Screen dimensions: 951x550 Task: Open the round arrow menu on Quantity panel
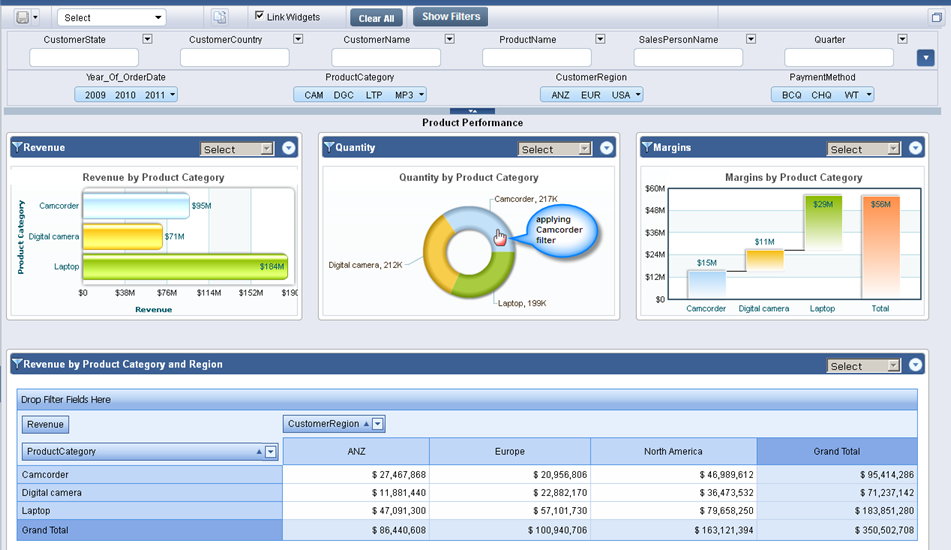606,148
